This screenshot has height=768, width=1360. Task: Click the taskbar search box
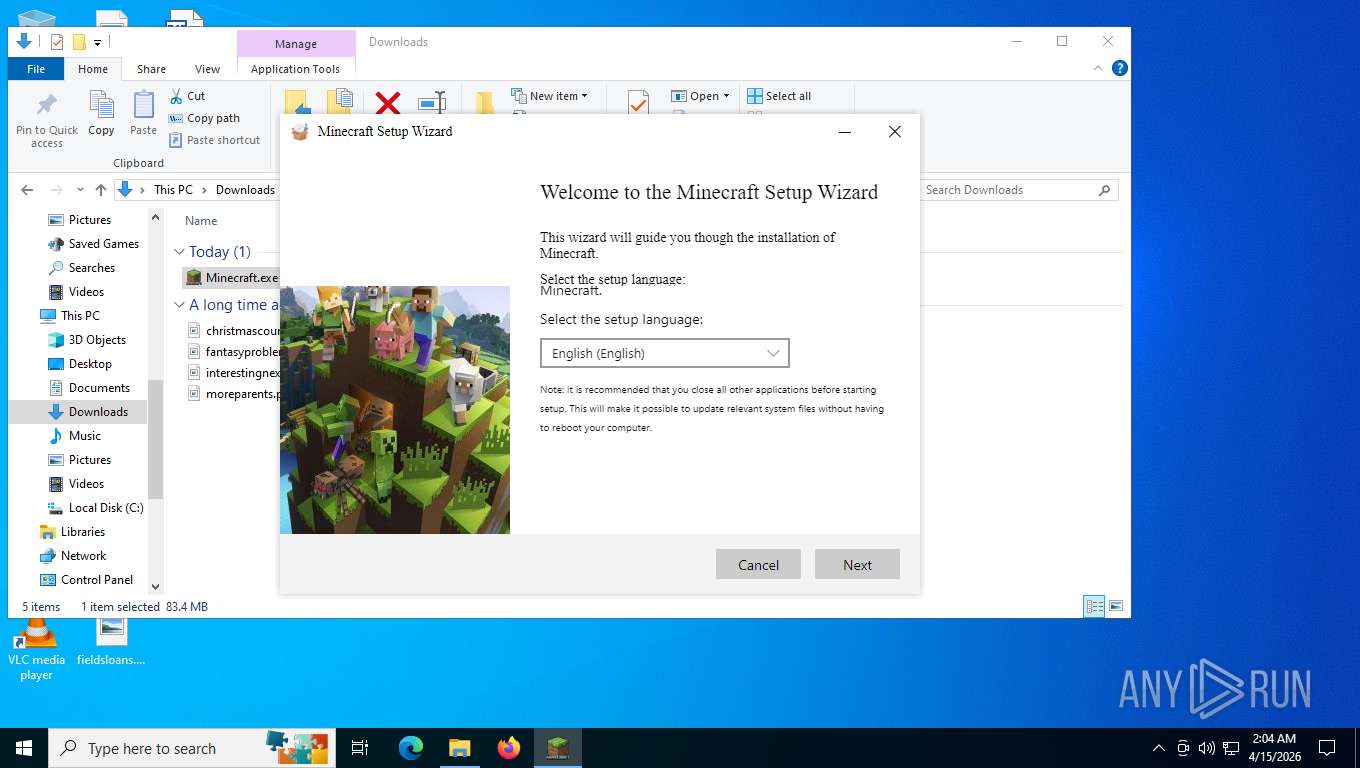[x=192, y=748]
